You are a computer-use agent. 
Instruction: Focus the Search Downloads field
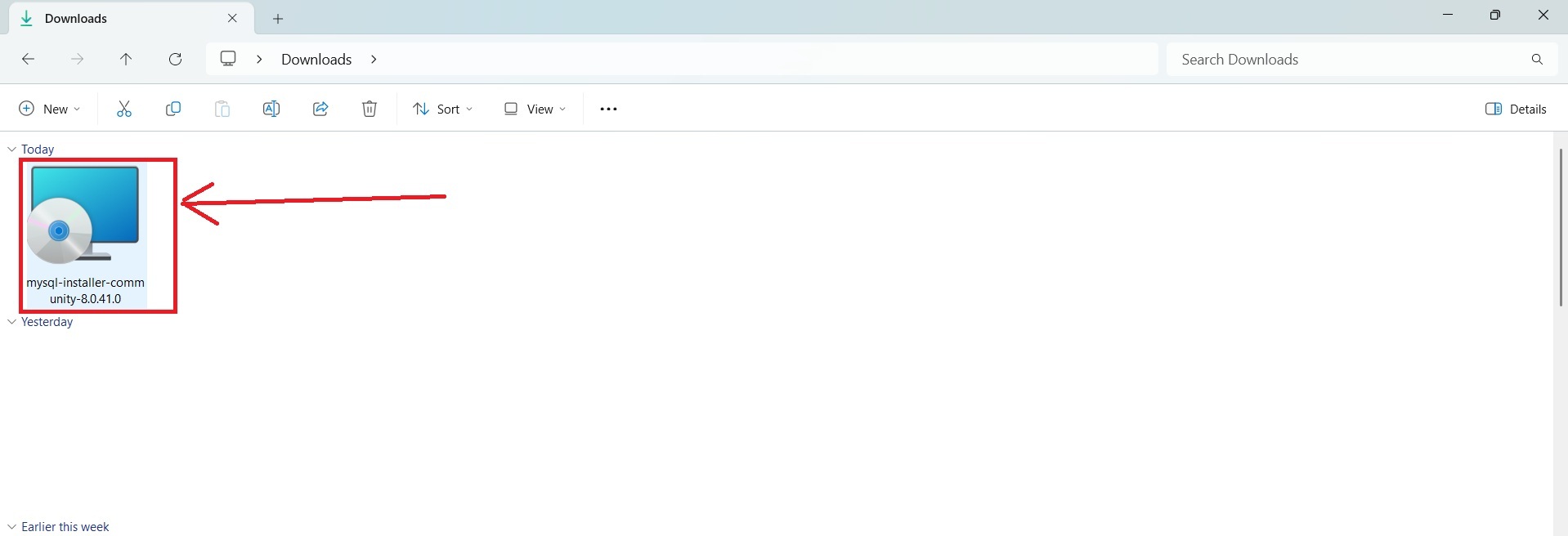1362,59
